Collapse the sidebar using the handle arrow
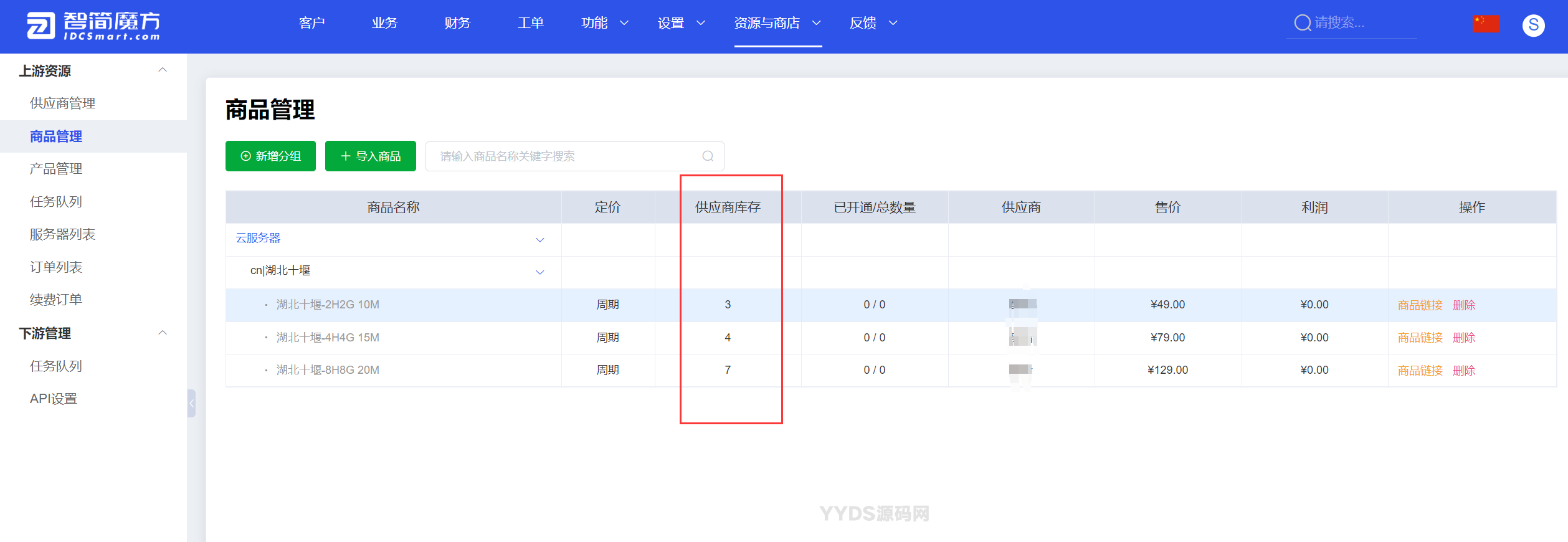The height and width of the screenshot is (542, 1568). coord(192,403)
